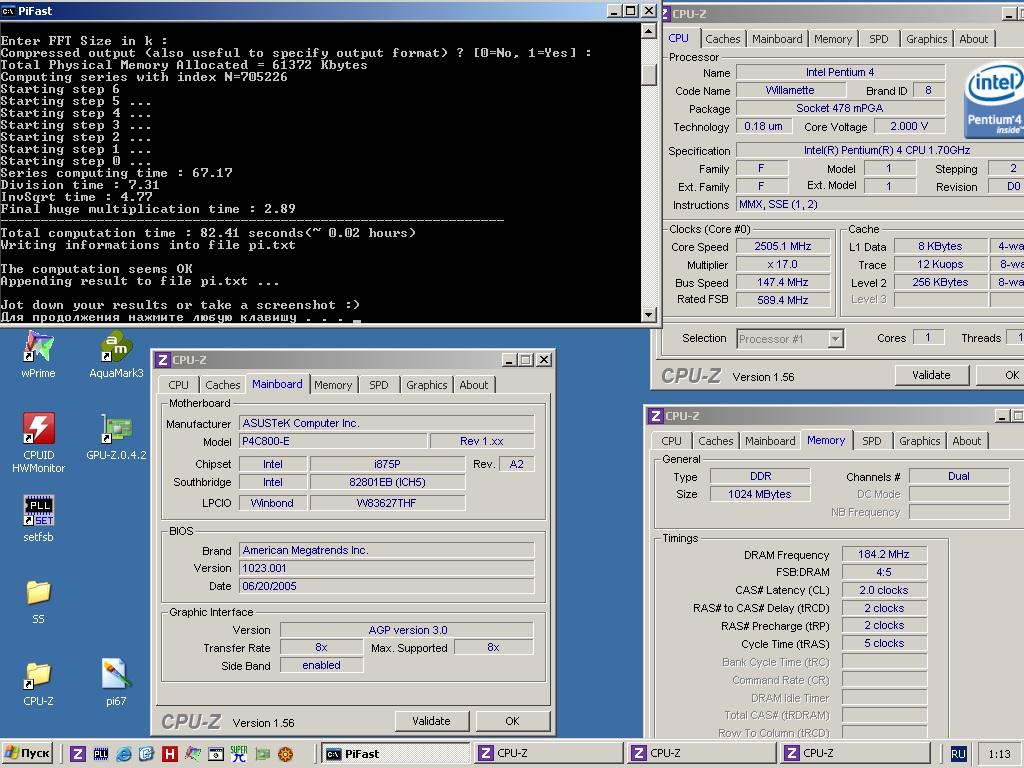Open the AquaMark3 desktop shortcut
This screenshot has width=1024, height=768.
tap(116, 355)
